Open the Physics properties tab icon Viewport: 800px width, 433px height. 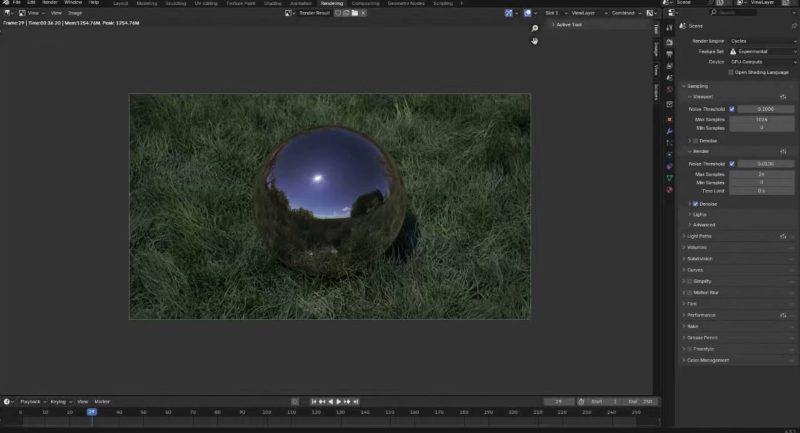[669, 155]
